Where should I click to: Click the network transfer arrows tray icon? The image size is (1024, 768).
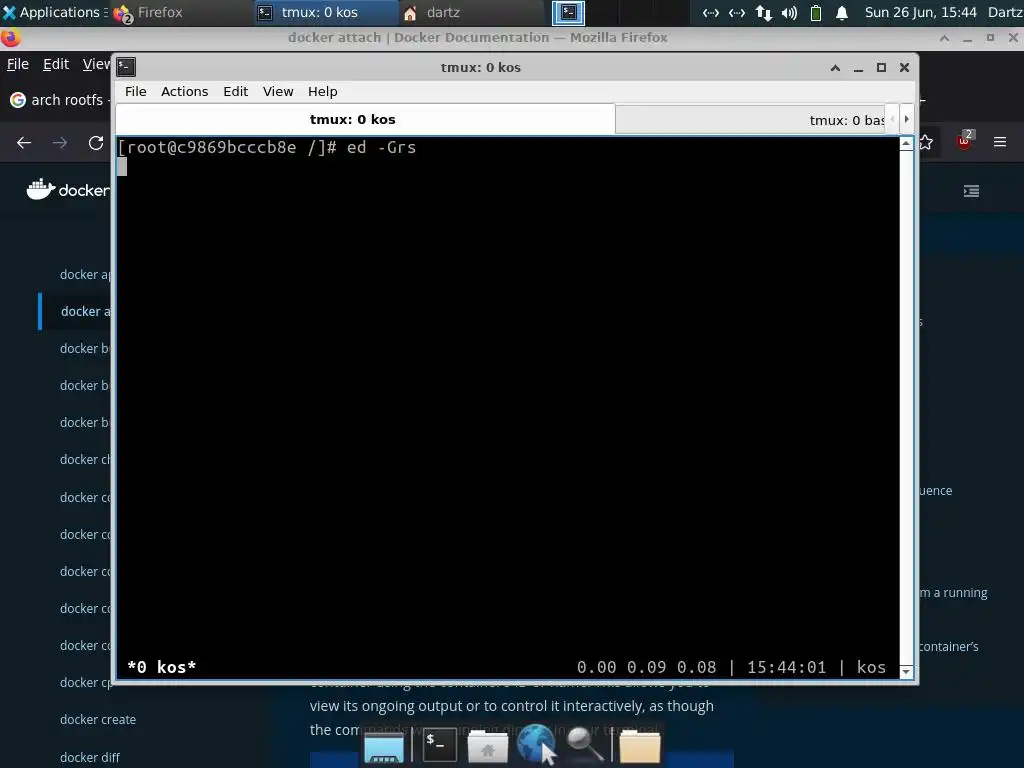coord(763,12)
